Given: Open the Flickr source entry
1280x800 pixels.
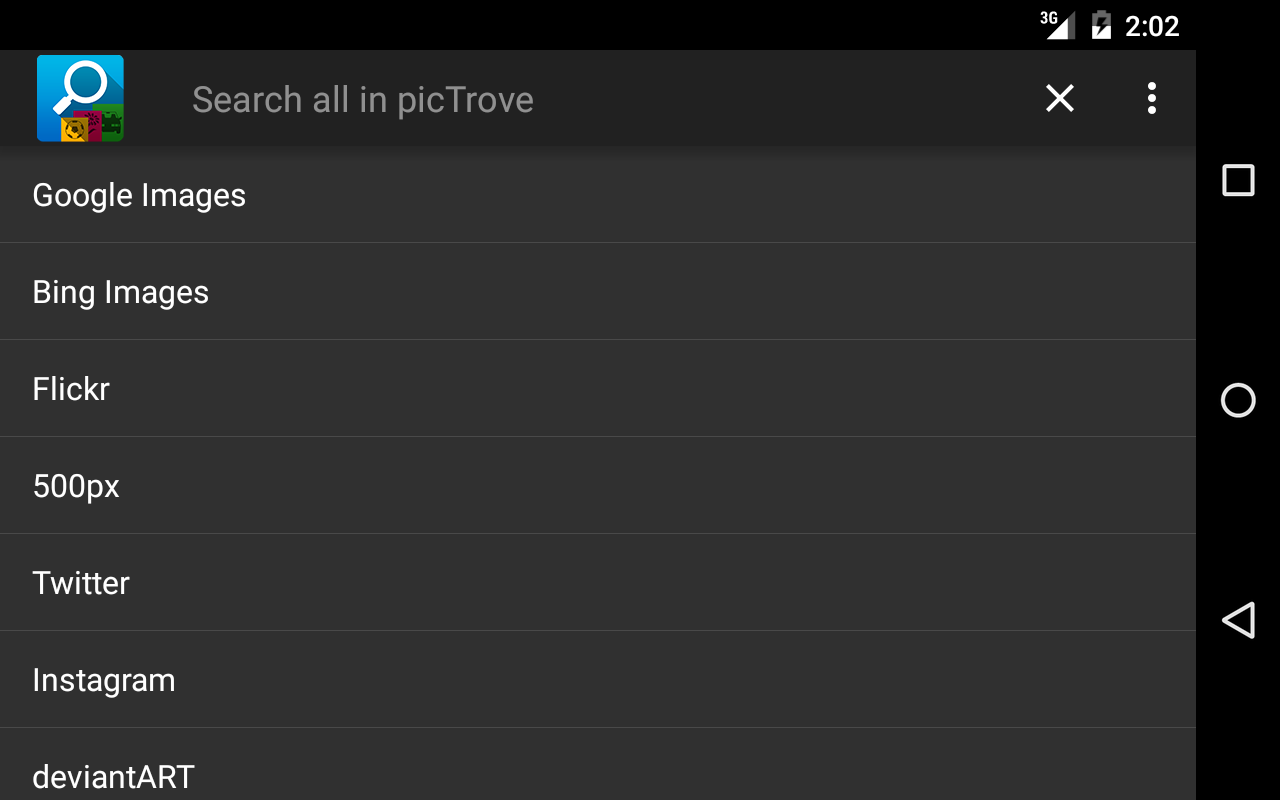Looking at the screenshot, I should [x=71, y=389].
